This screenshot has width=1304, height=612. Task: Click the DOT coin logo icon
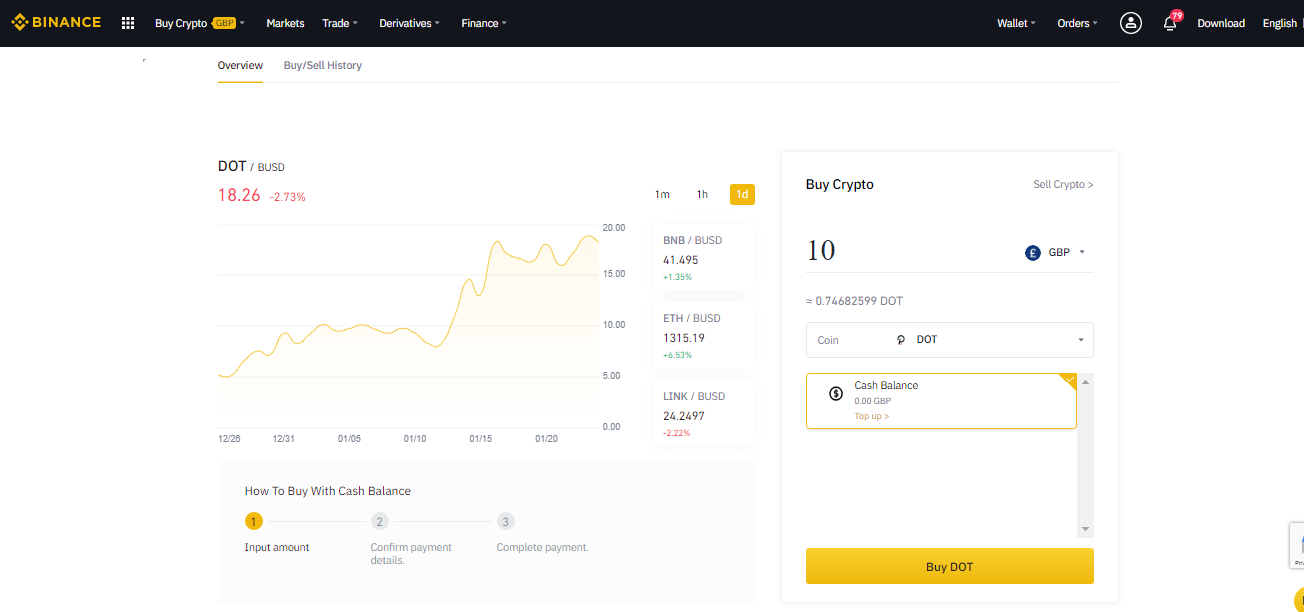901,340
